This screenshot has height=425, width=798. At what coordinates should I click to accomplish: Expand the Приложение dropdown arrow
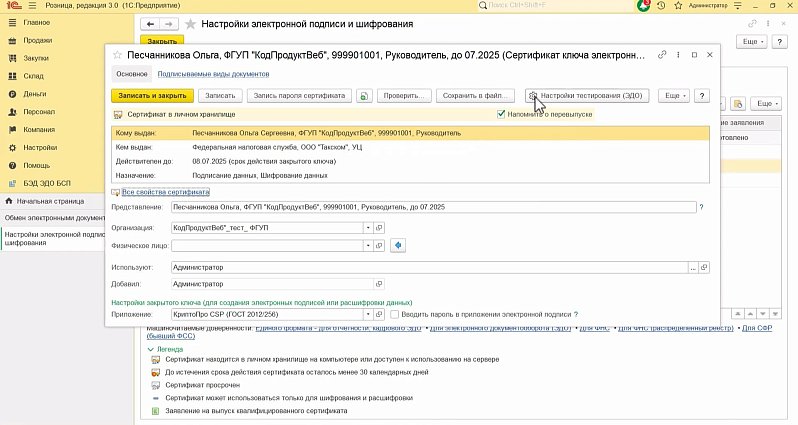[x=368, y=315]
